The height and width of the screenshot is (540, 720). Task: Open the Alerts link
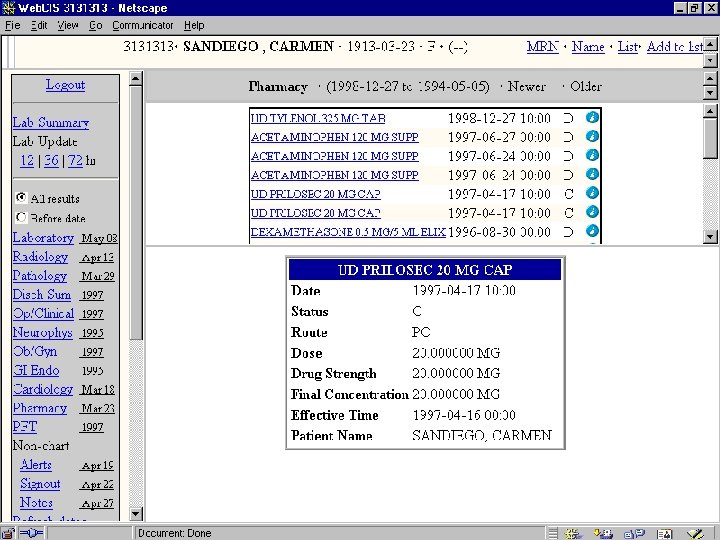click(x=36, y=465)
